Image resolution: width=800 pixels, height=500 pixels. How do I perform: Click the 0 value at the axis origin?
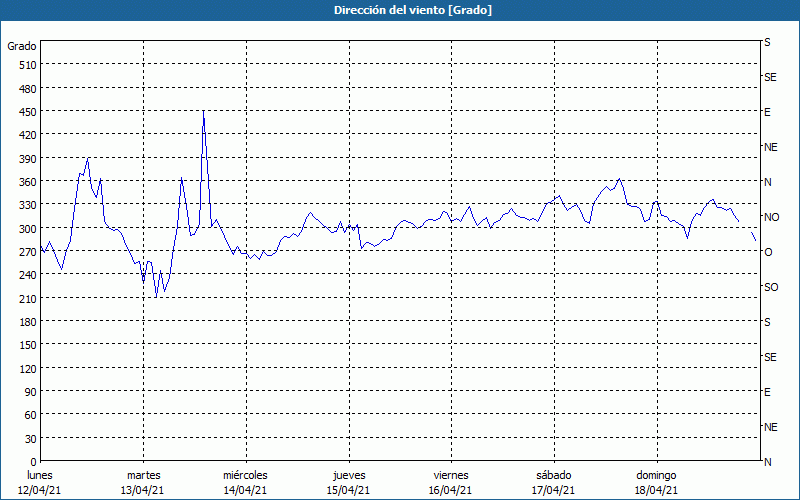pos(34,462)
